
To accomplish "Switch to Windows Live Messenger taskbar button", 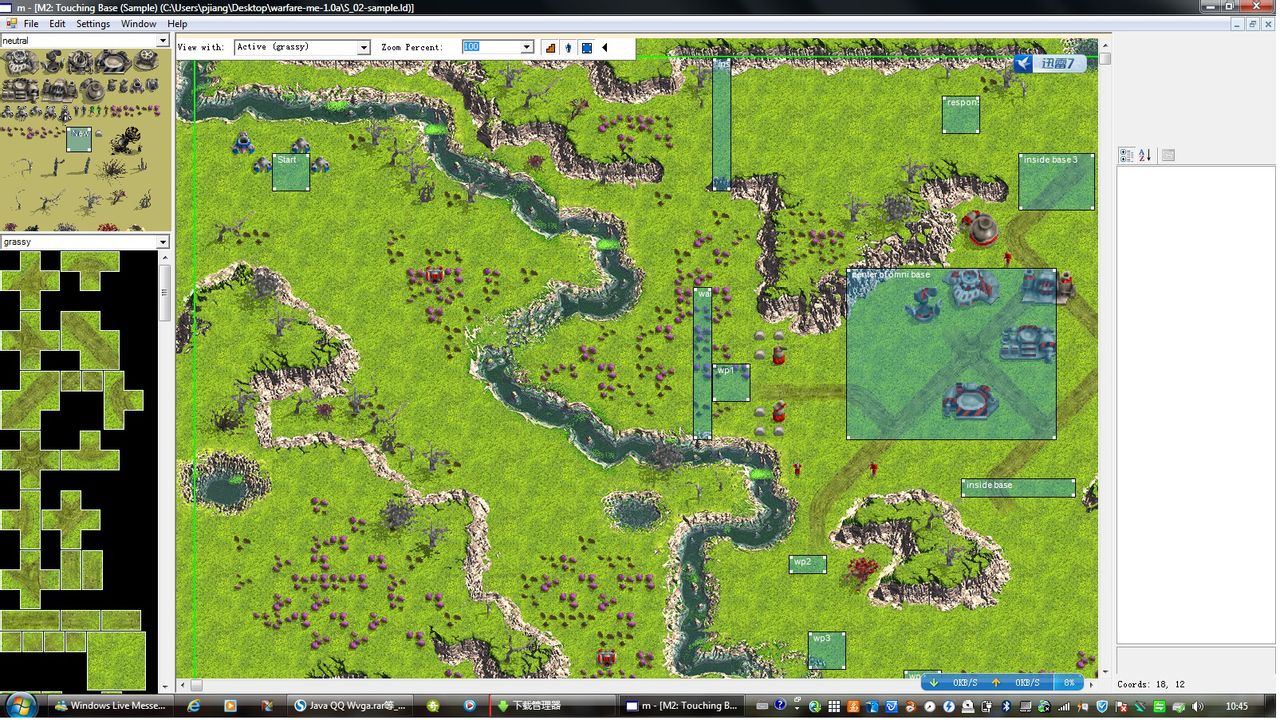I will click(x=110, y=706).
